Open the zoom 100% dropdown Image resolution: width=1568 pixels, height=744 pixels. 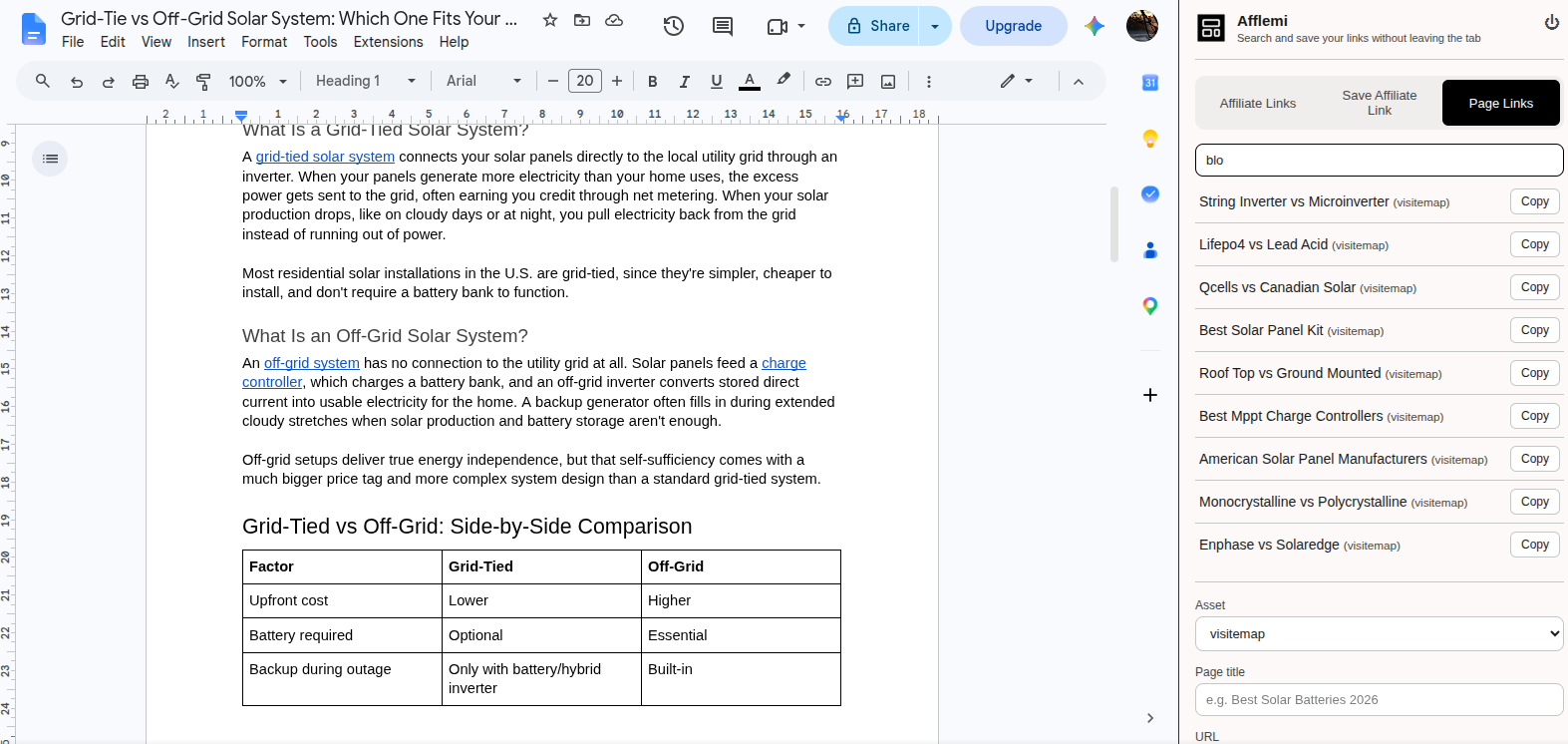coord(258,82)
